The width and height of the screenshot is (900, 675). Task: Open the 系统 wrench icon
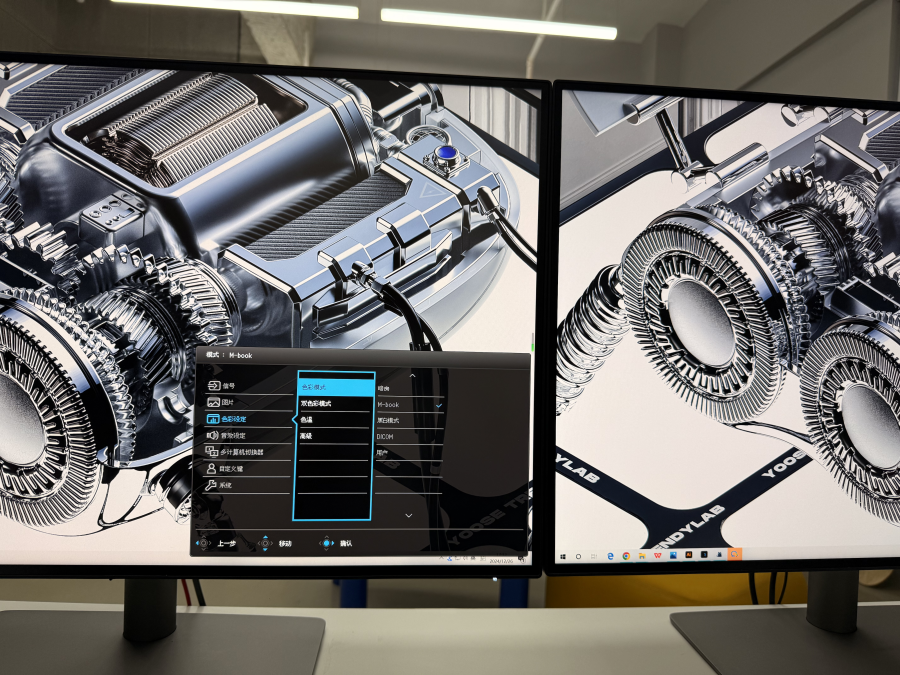click(212, 485)
